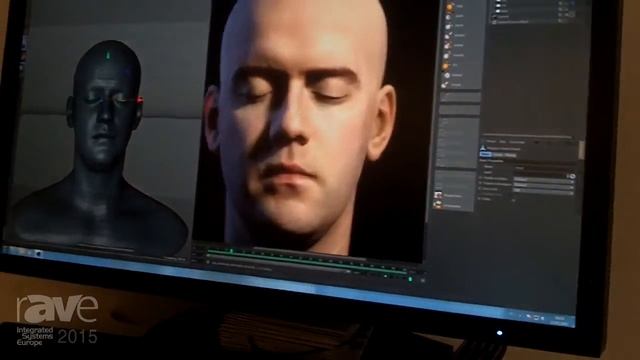Click the red-and-white thumbnail in the lower-left panel
The height and width of the screenshot is (360, 640).
438,195
